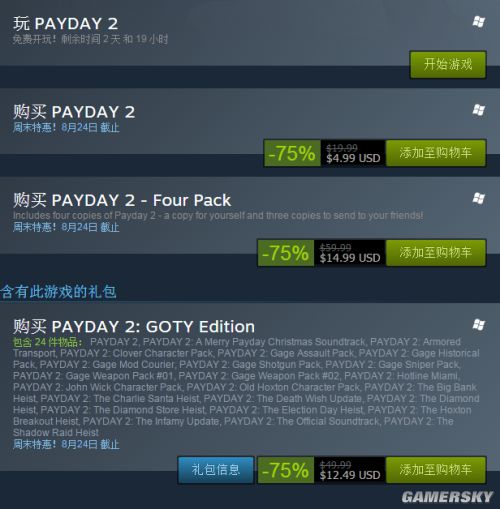Viewport: 500px width, 509px height.
Task: Click Windows icon in 玩 PAYDAY 2 section
Action: pos(479,22)
